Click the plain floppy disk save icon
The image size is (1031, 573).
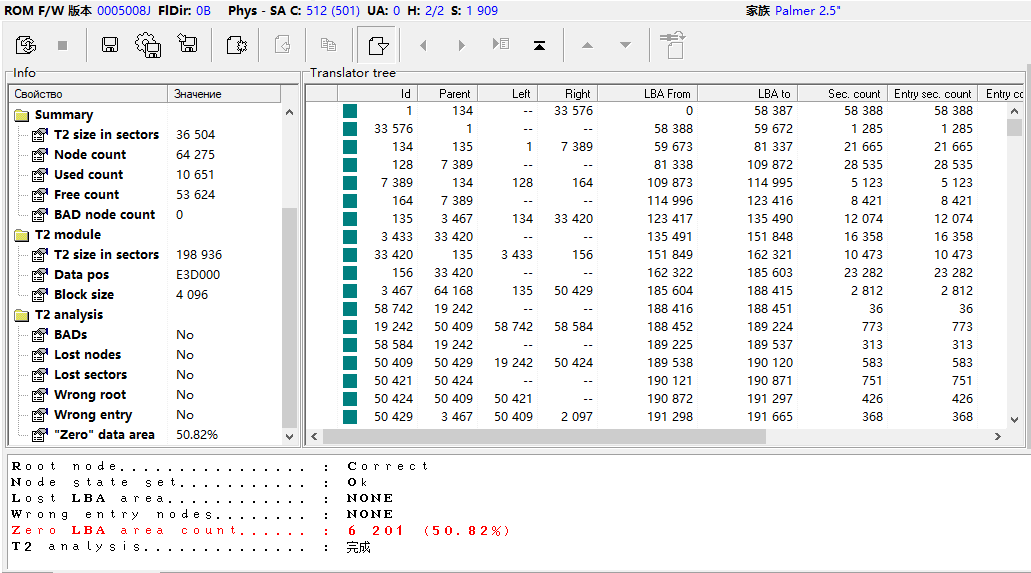110,45
